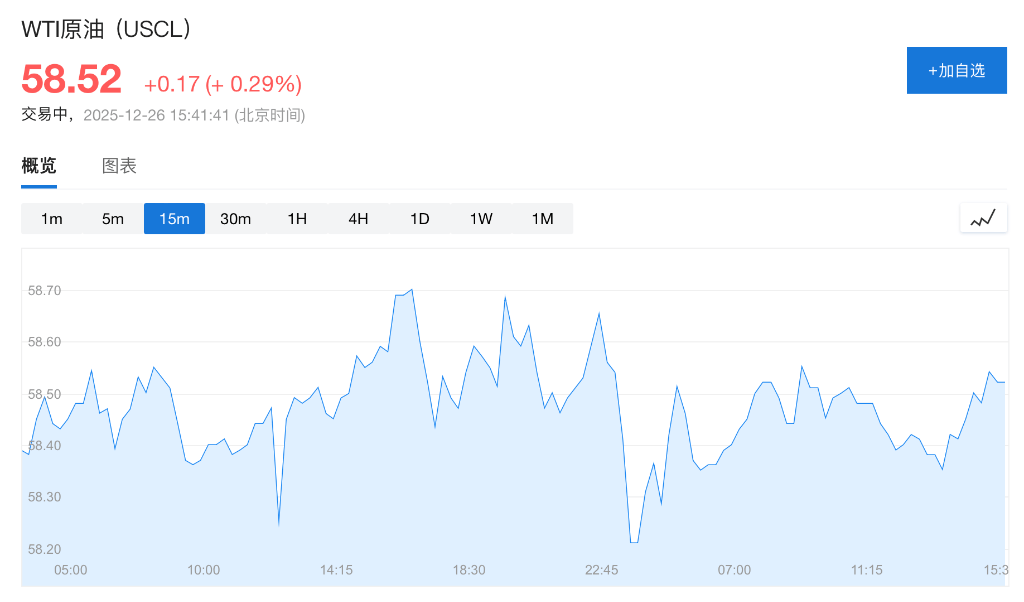
Task: Select the 1W weekly interval
Action: pyautogui.click(x=481, y=219)
